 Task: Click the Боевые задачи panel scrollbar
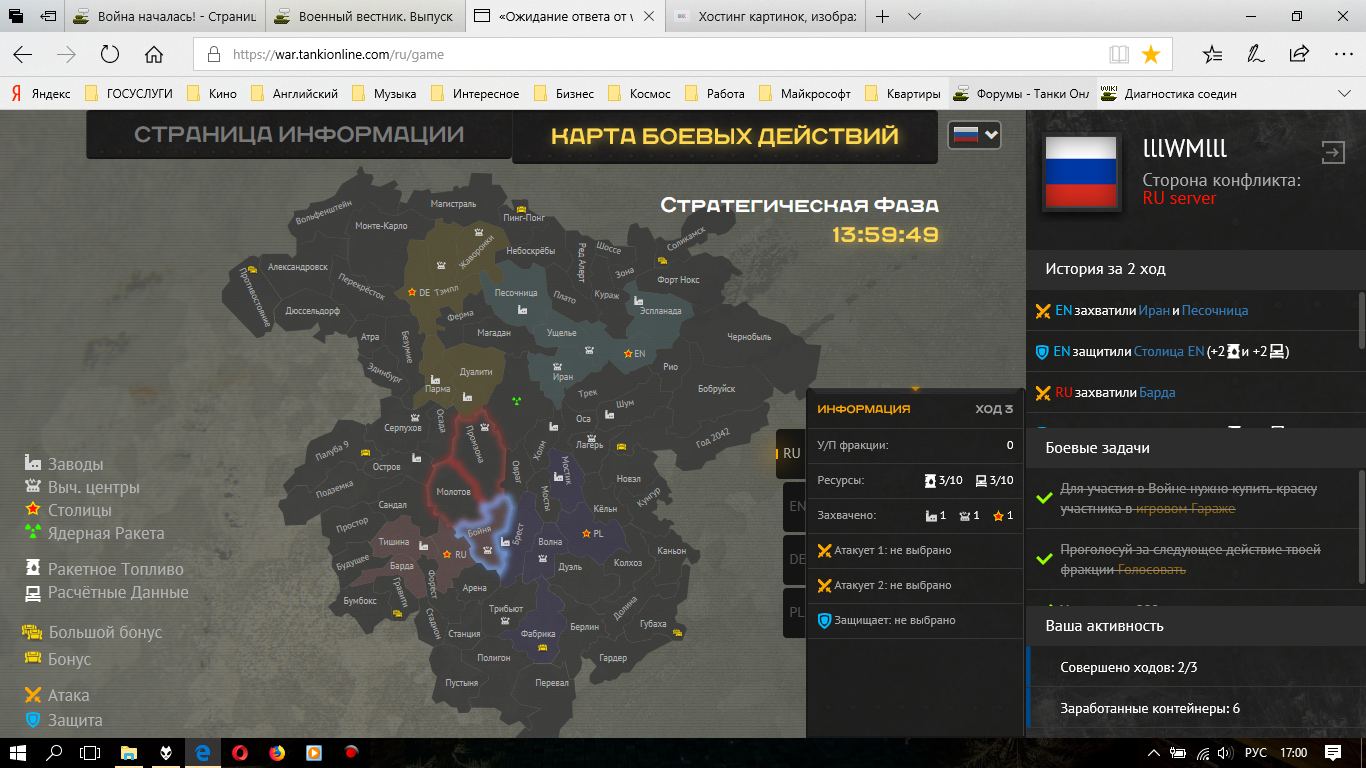pyautogui.click(x=1360, y=527)
